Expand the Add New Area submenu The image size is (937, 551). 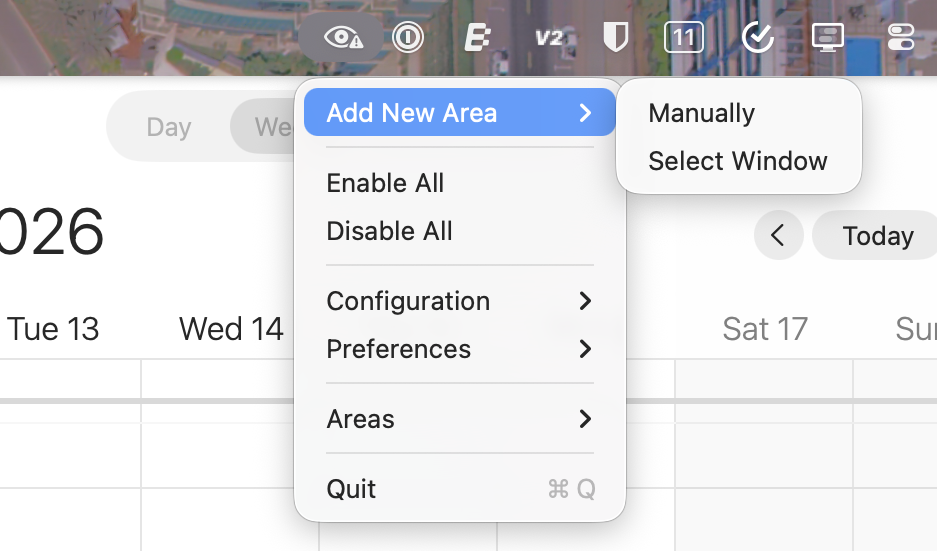tap(460, 113)
